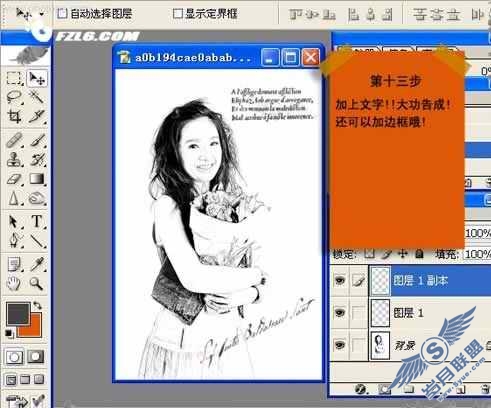Open foreground dark gray color picker
The image size is (491, 408).
coord(17,314)
